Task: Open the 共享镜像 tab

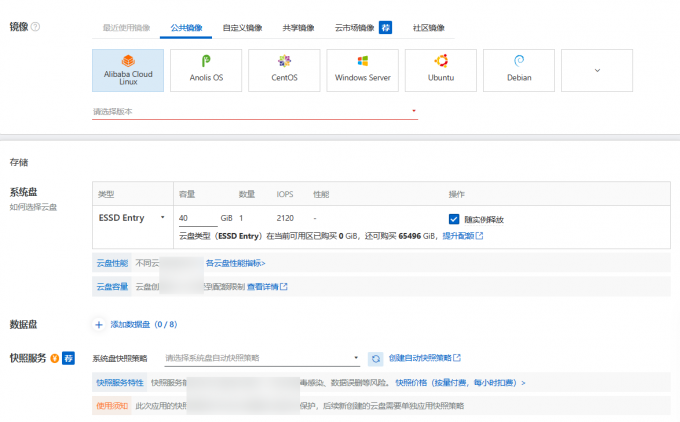Action: 298,28
